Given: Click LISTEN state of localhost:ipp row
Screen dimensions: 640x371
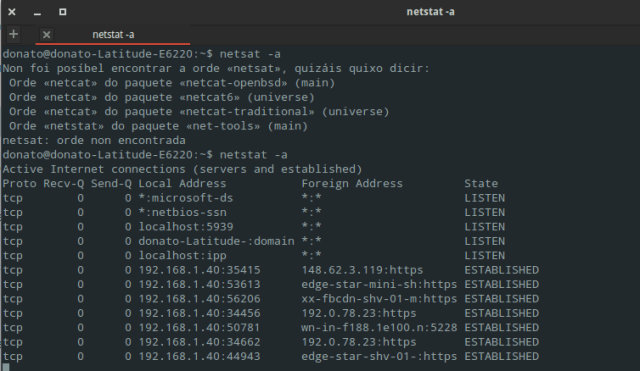Looking at the screenshot, I should click(x=484, y=255).
